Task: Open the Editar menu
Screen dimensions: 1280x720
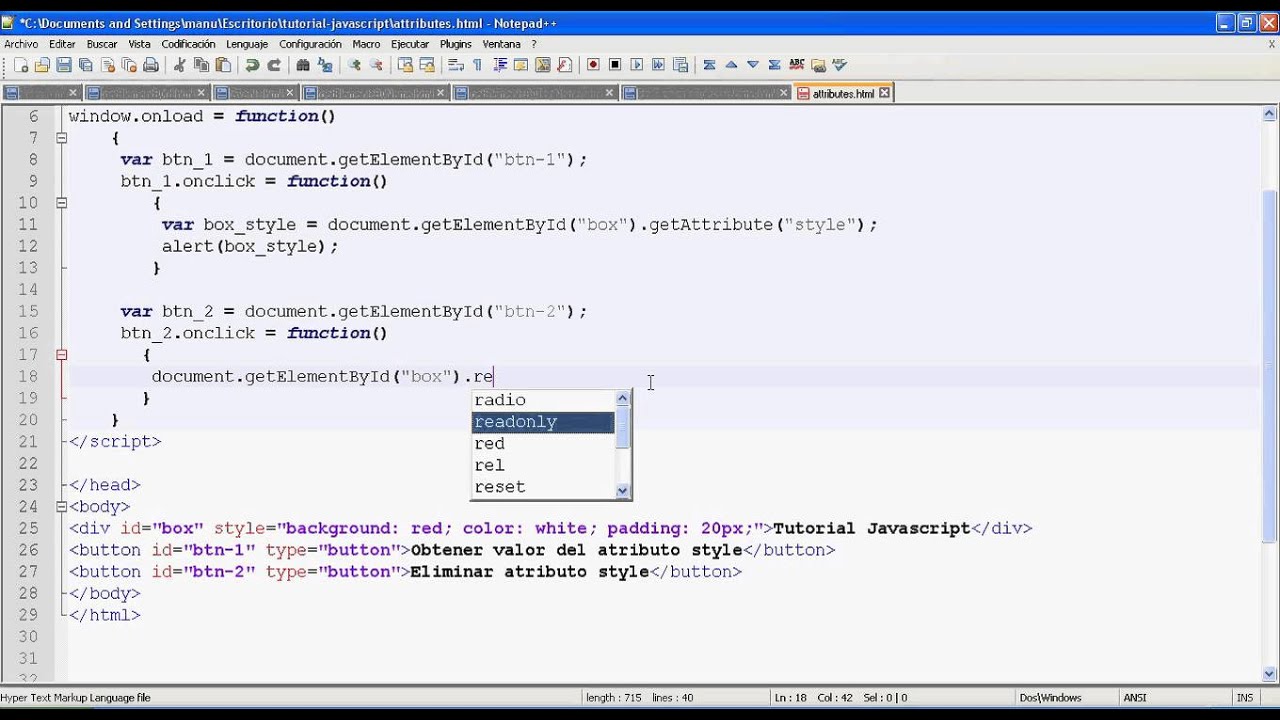Action: click(x=62, y=44)
